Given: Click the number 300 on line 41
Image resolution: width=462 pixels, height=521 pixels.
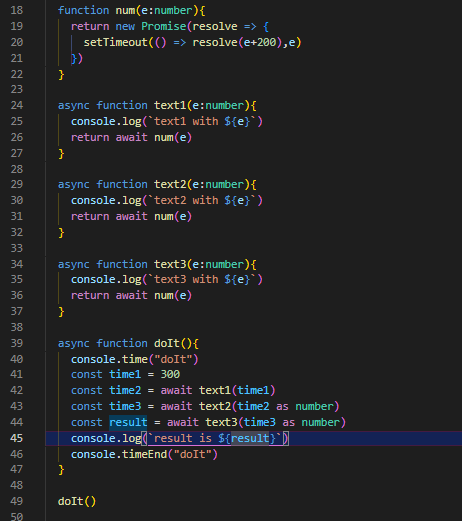Looking at the screenshot, I should coord(170,374).
